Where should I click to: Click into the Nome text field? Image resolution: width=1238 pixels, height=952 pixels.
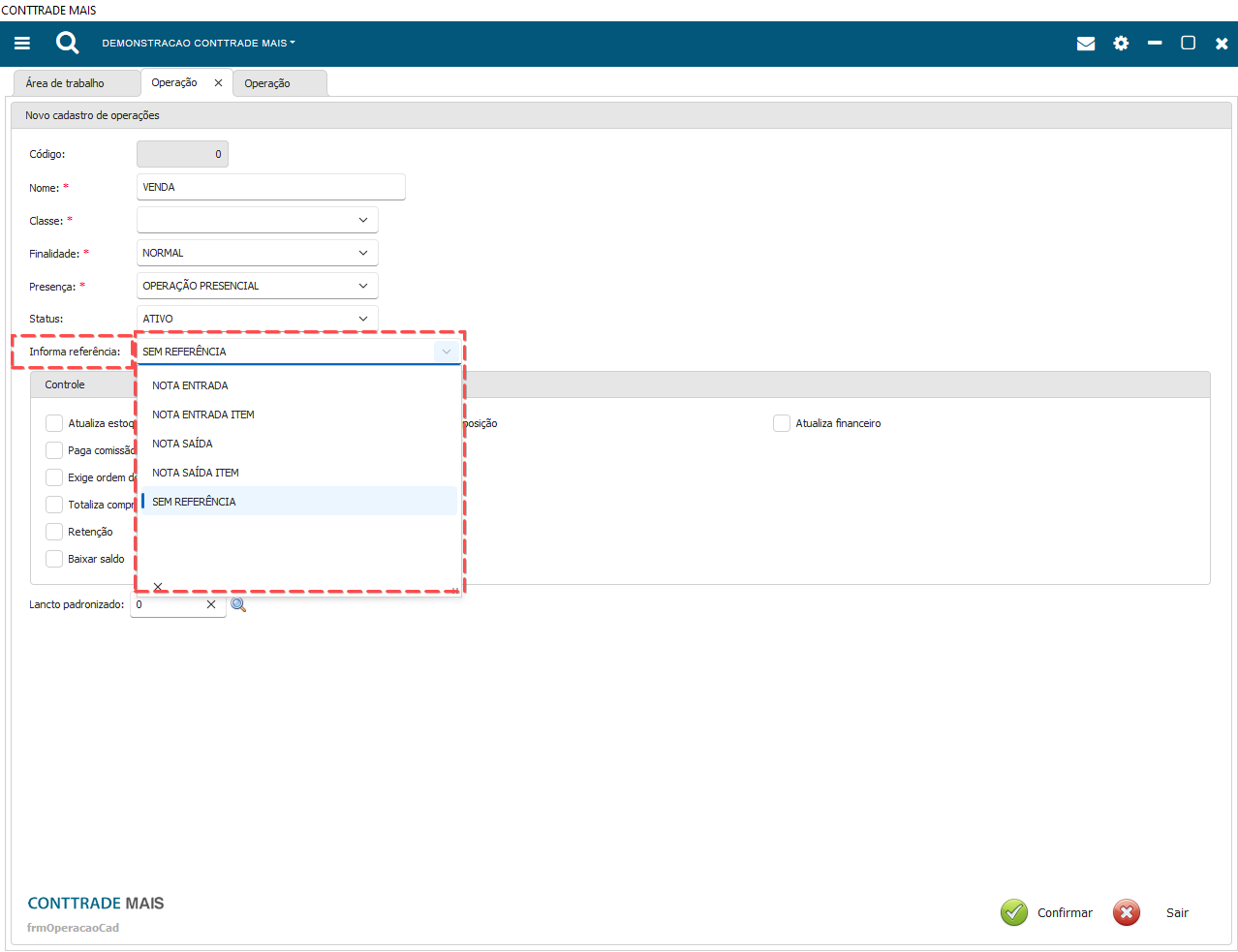coord(270,187)
